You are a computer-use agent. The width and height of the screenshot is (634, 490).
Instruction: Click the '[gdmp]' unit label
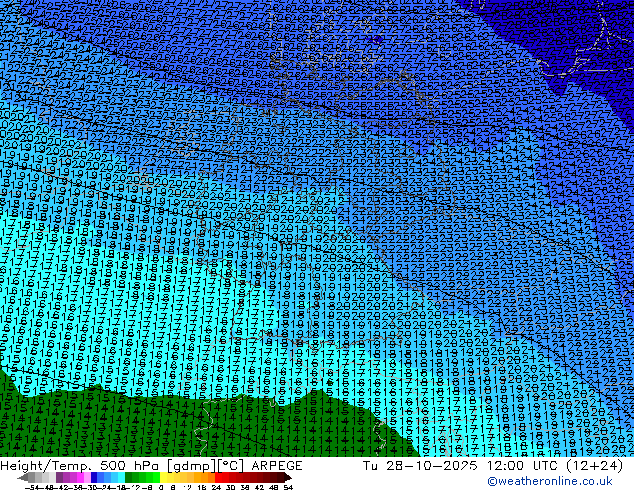[x=191, y=466]
